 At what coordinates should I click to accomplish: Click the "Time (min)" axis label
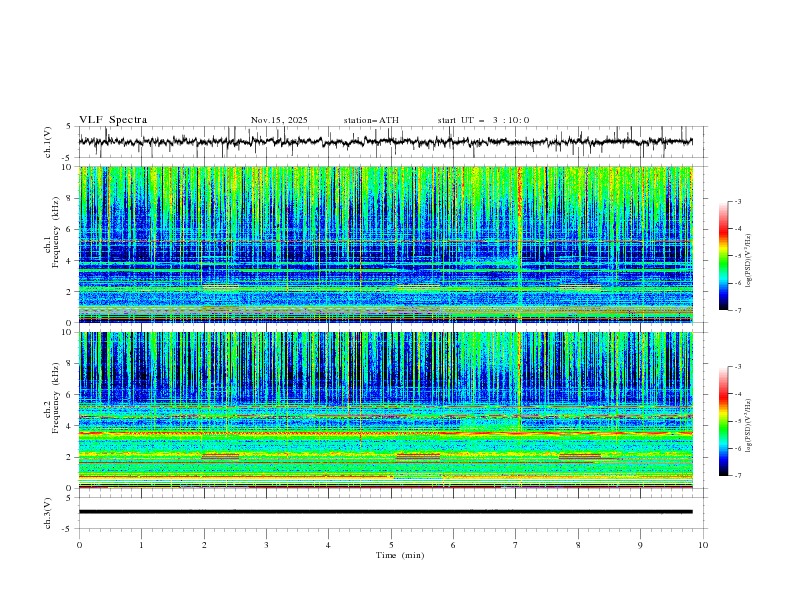pyautogui.click(x=400, y=555)
